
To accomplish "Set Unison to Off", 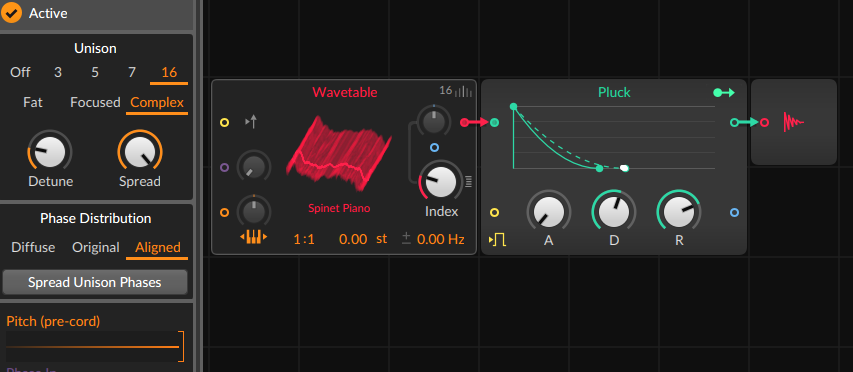I will tap(20, 72).
